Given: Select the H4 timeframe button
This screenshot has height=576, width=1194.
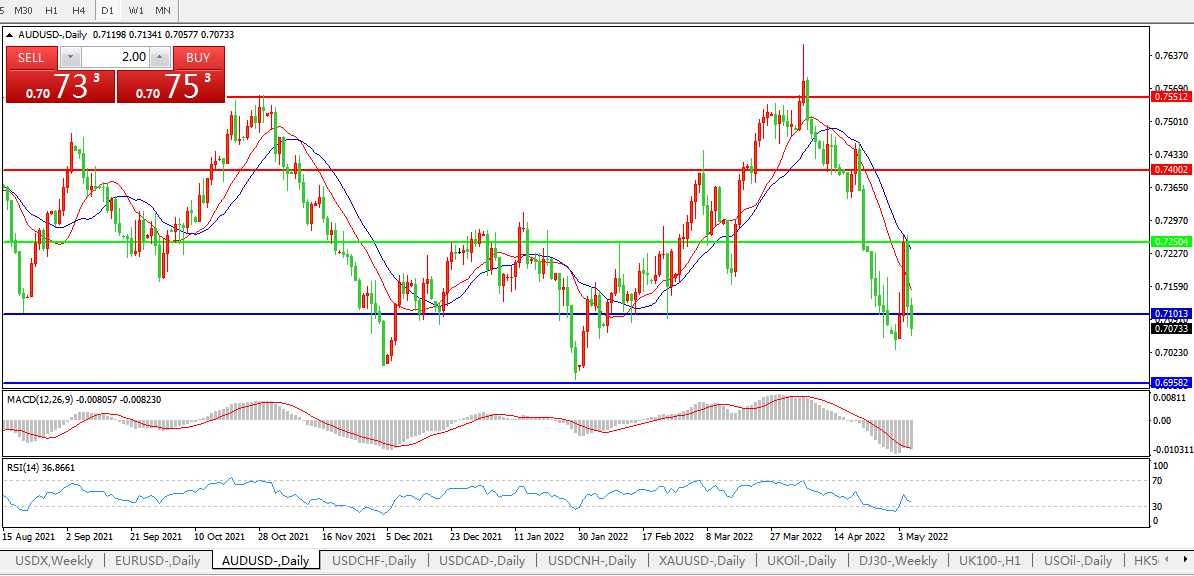Looking at the screenshot, I should click(79, 10).
